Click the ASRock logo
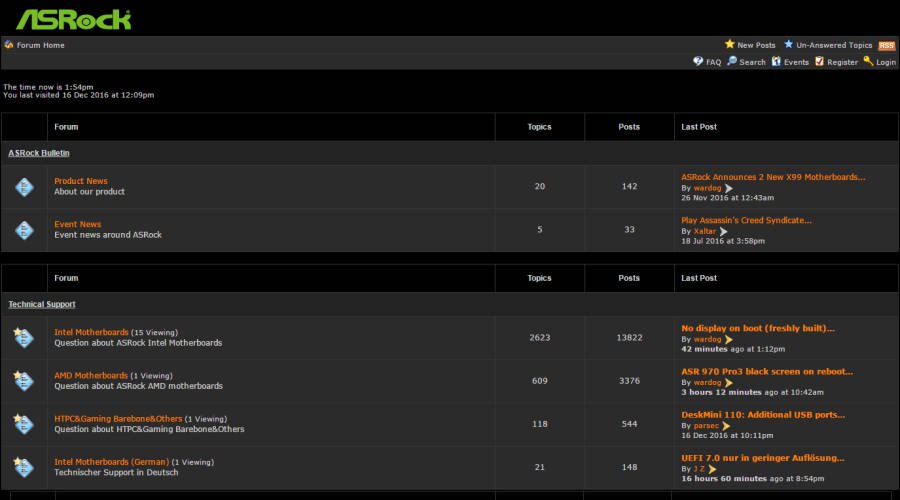Viewport: 900px width, 500px height. (73, 19)
